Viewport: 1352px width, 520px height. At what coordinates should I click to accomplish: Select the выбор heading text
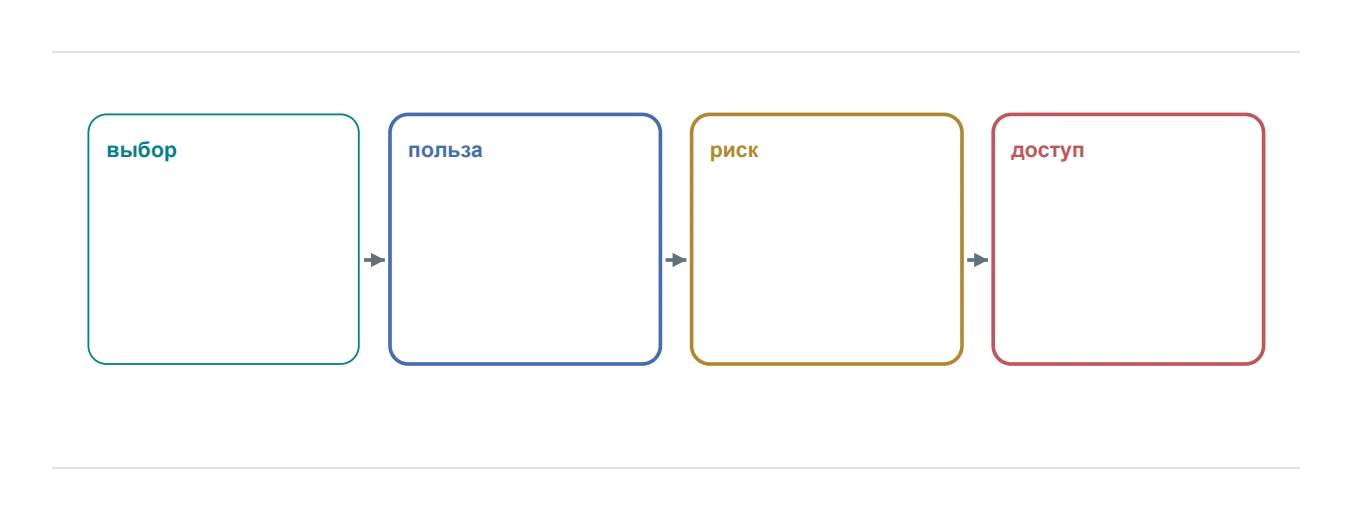[x=142, y=151]
